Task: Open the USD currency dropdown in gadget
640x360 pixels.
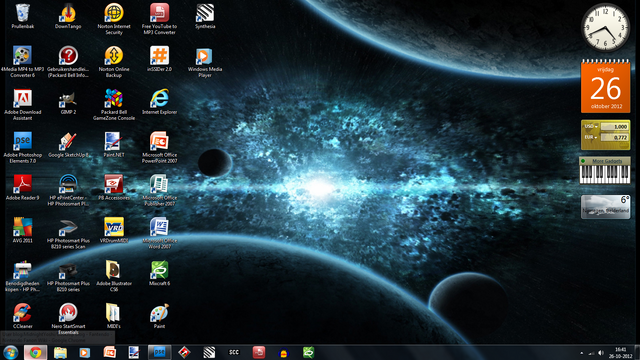Action: pos(591,127)
